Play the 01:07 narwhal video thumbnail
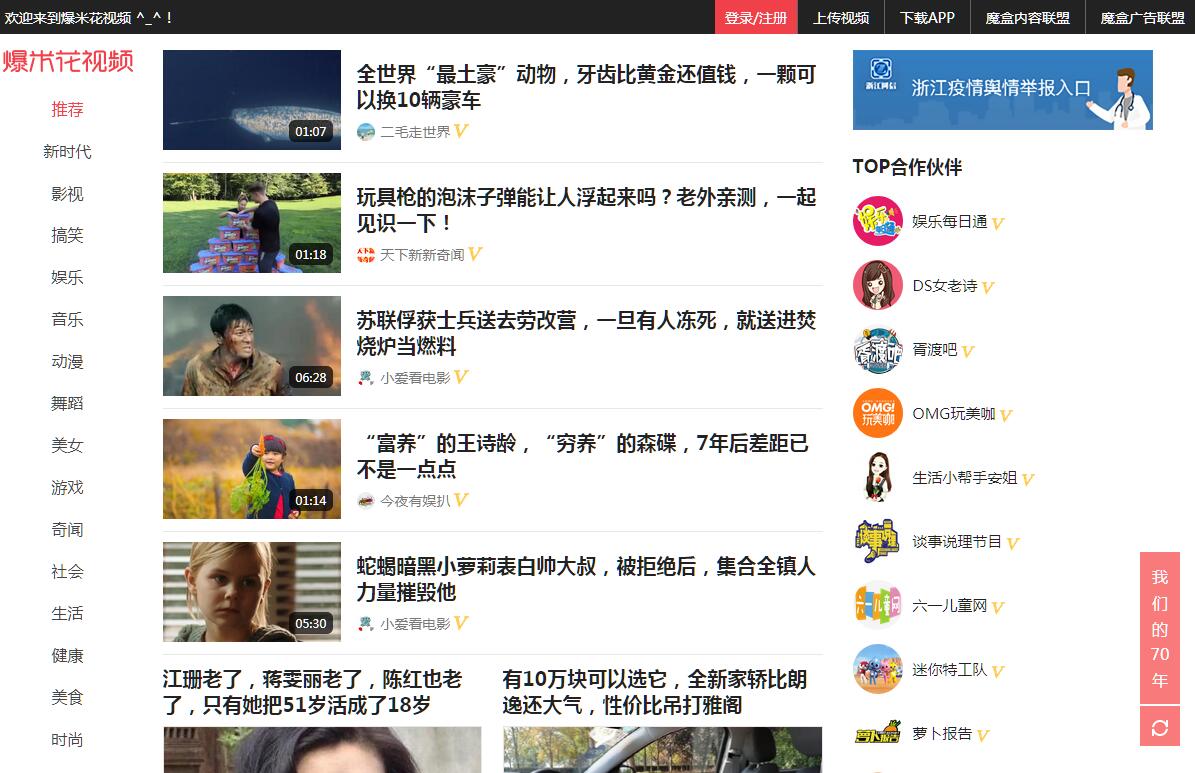The width and height of the screenshot is (1195, 773). click(x=251, y=100)
